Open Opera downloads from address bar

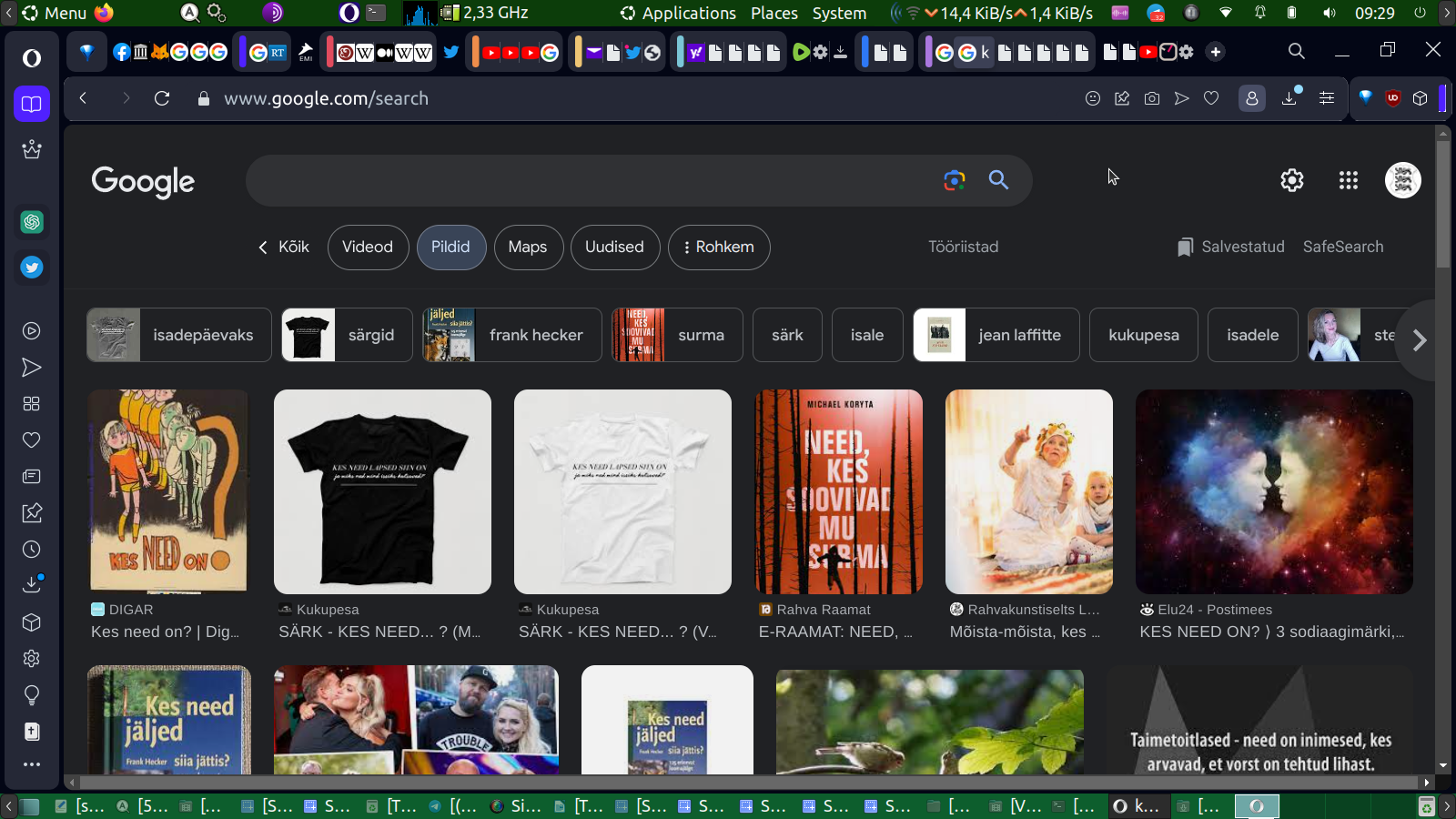coord(1289,98)
